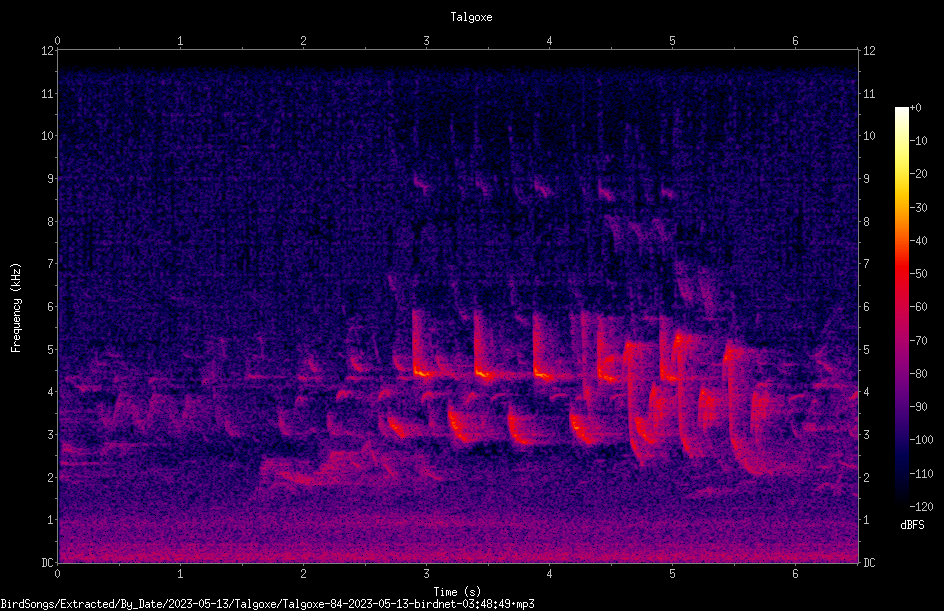Screen dimensions: 944x611
Task: Click the Time (s) axis label
Action: [457, 592]
